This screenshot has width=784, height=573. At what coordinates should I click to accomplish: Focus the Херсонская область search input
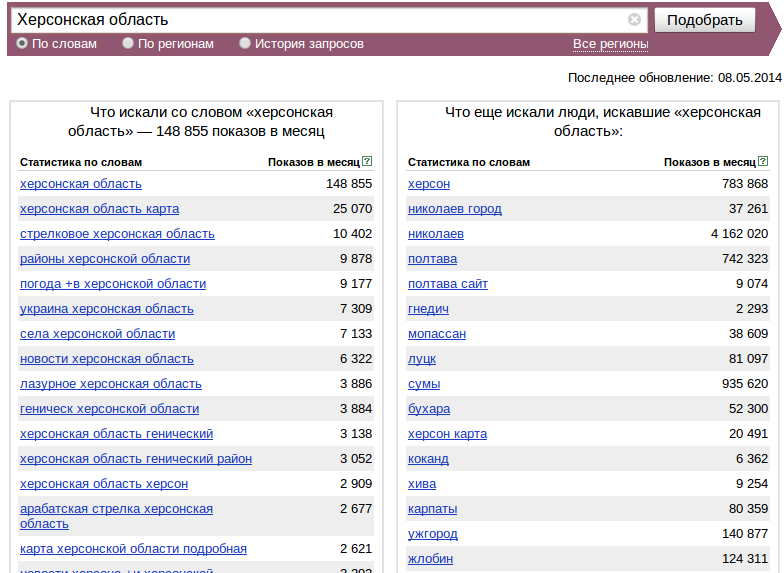coord(320,20)
